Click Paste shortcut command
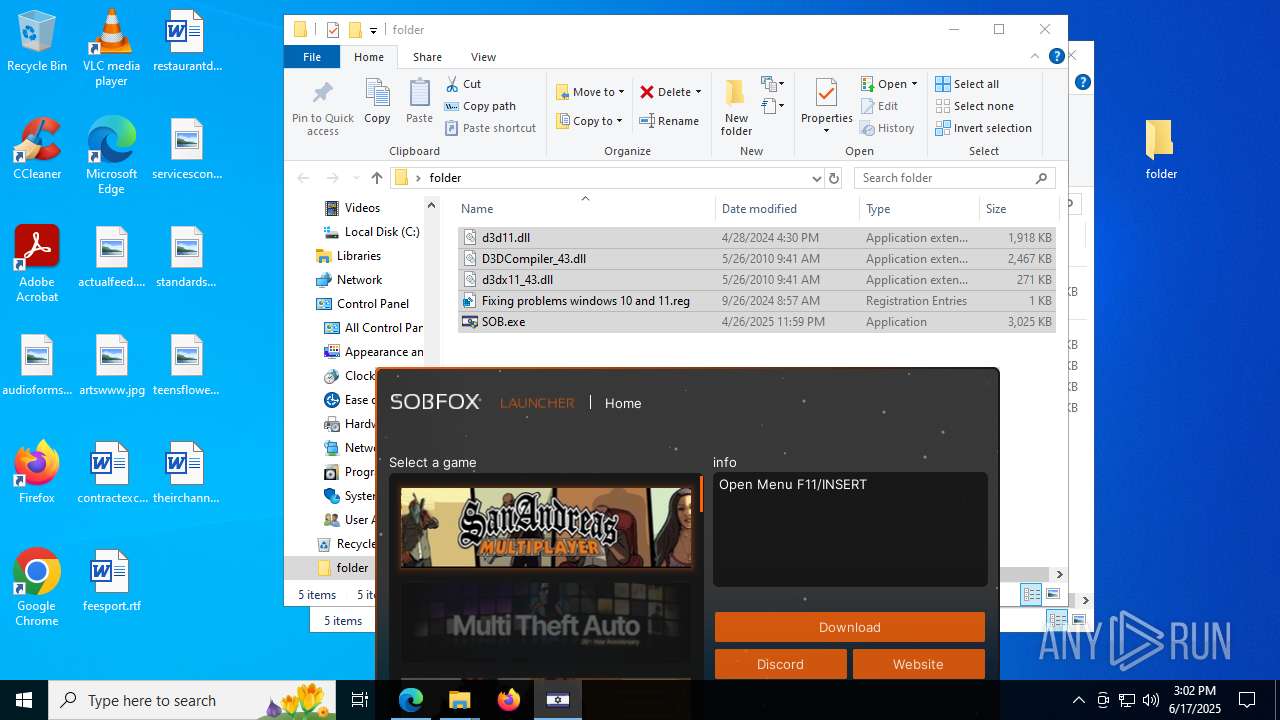Screen dimensions: 1280x720 490,128
